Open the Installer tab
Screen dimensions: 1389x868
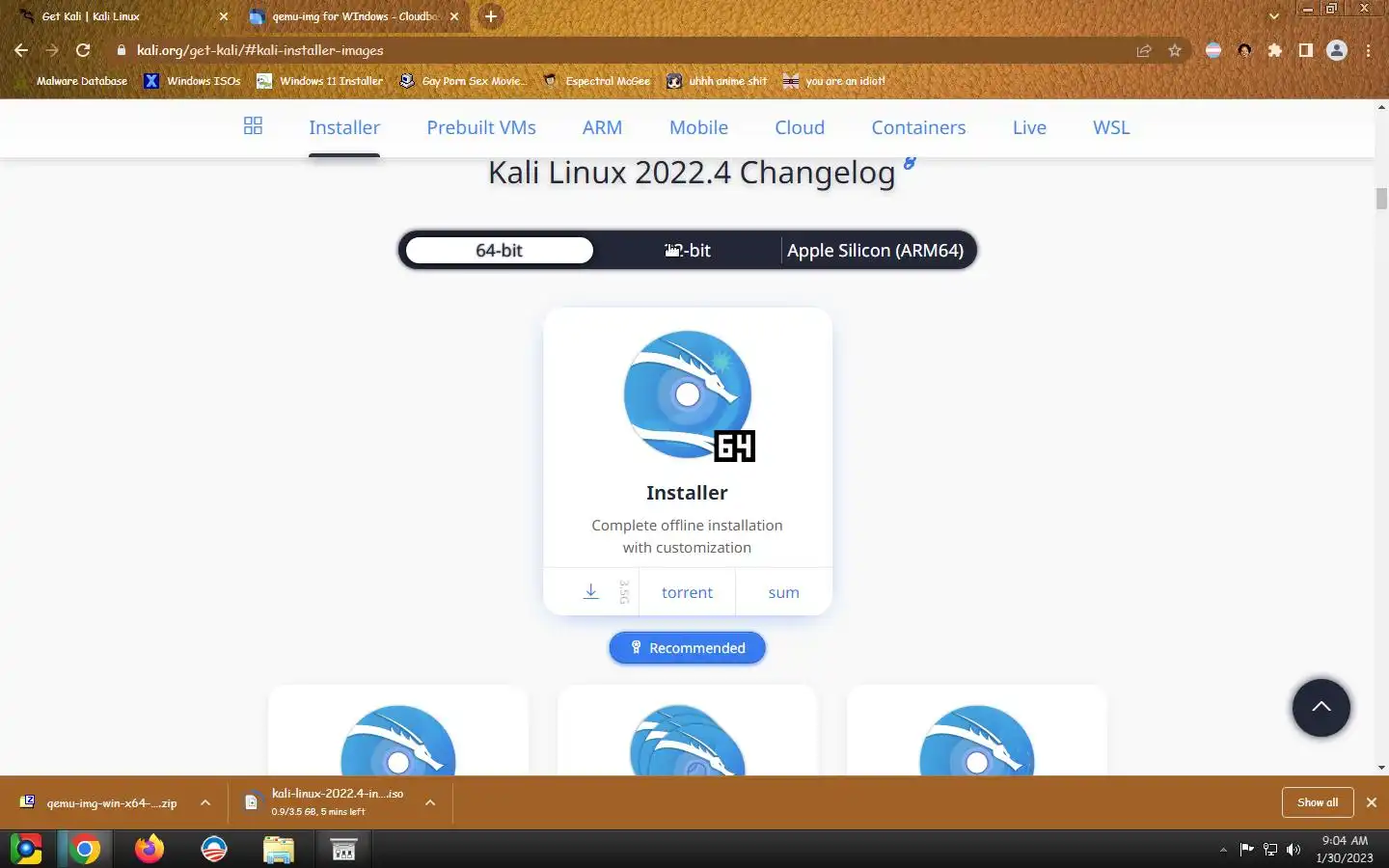coord(344,127)
